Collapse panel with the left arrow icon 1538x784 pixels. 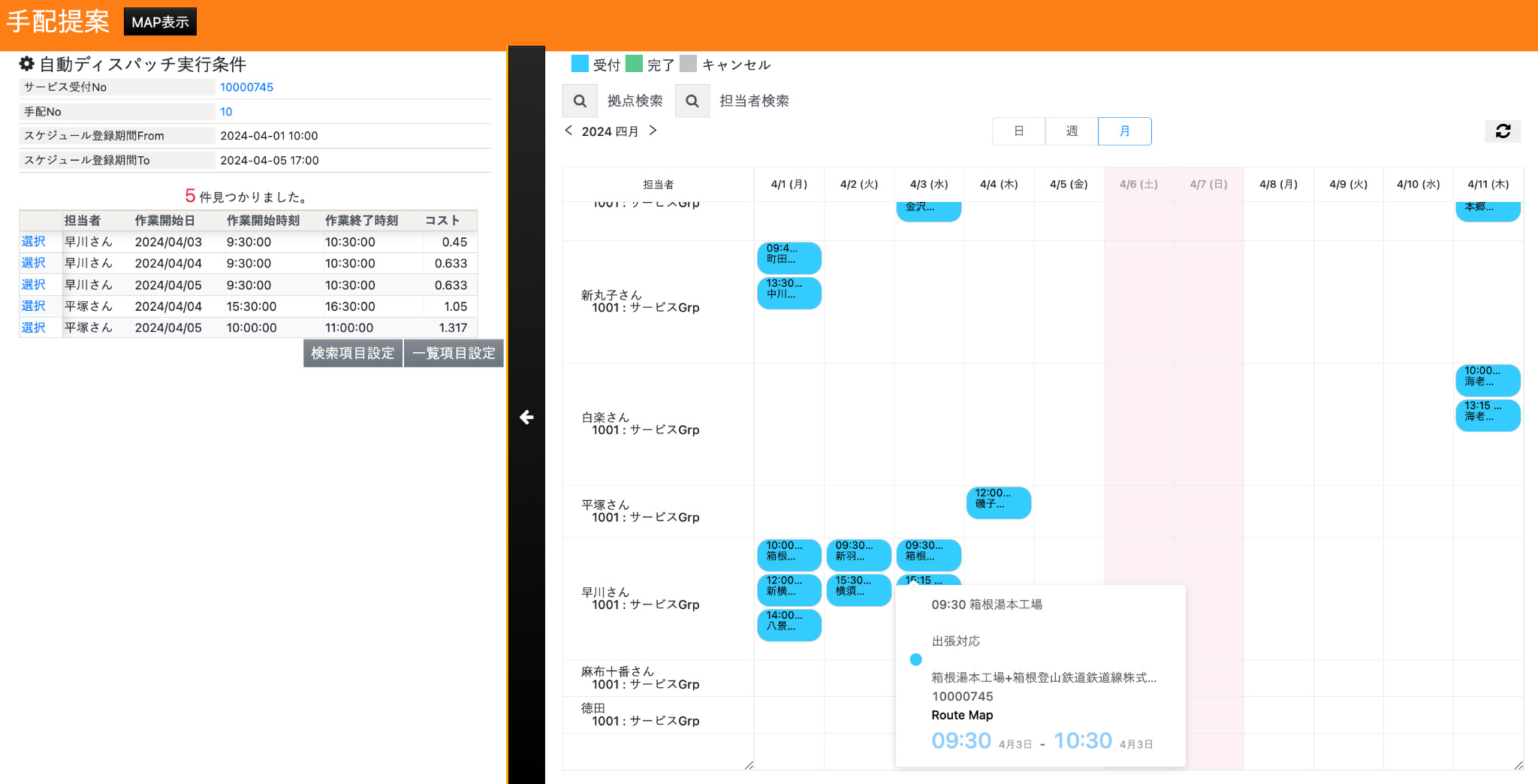pyautogui.click(x=526, y=417)
